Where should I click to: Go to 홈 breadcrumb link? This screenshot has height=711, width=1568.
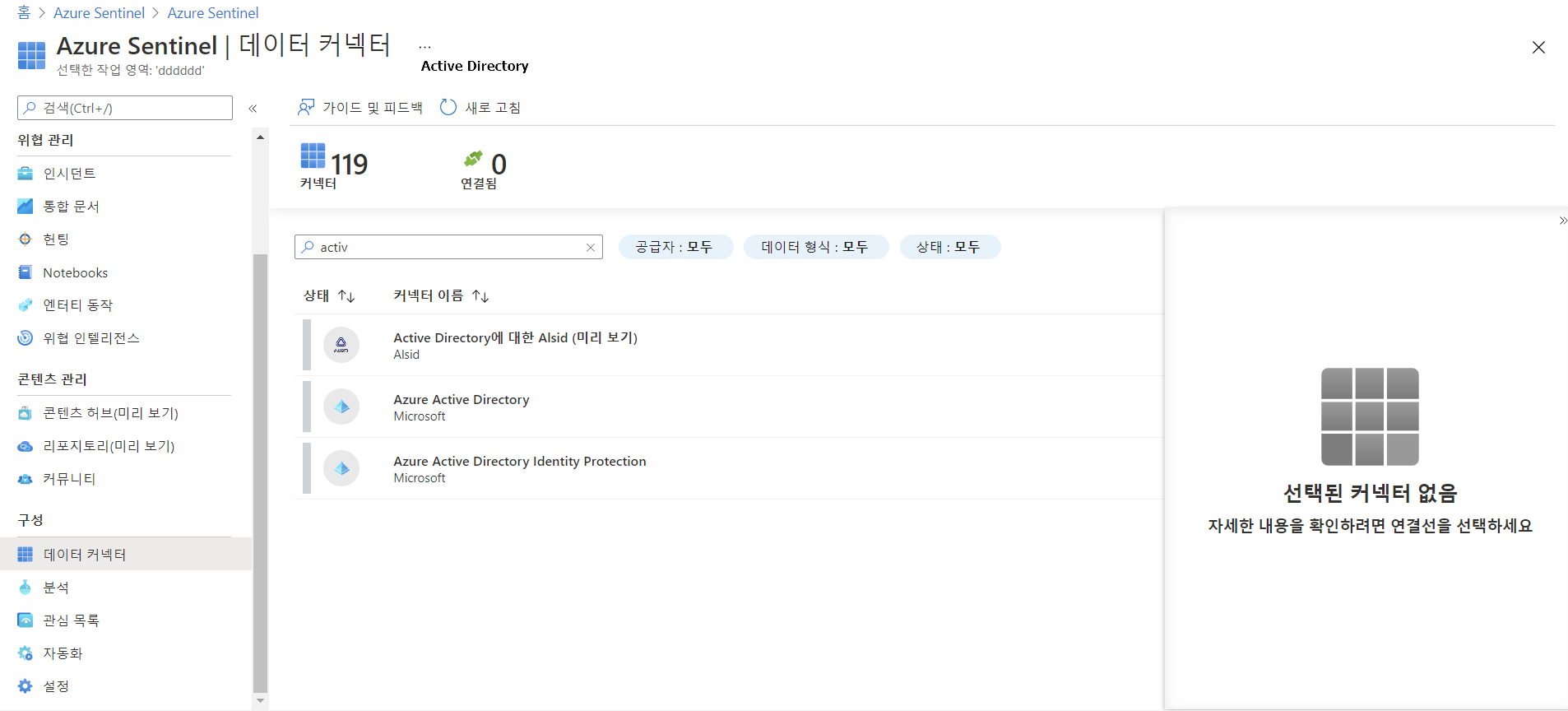point(24,12)
